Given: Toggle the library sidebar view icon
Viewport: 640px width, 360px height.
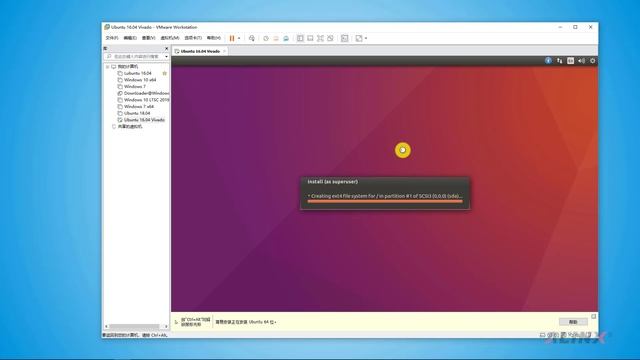Looking at the screenshot, I should click(x=300, y=38).
